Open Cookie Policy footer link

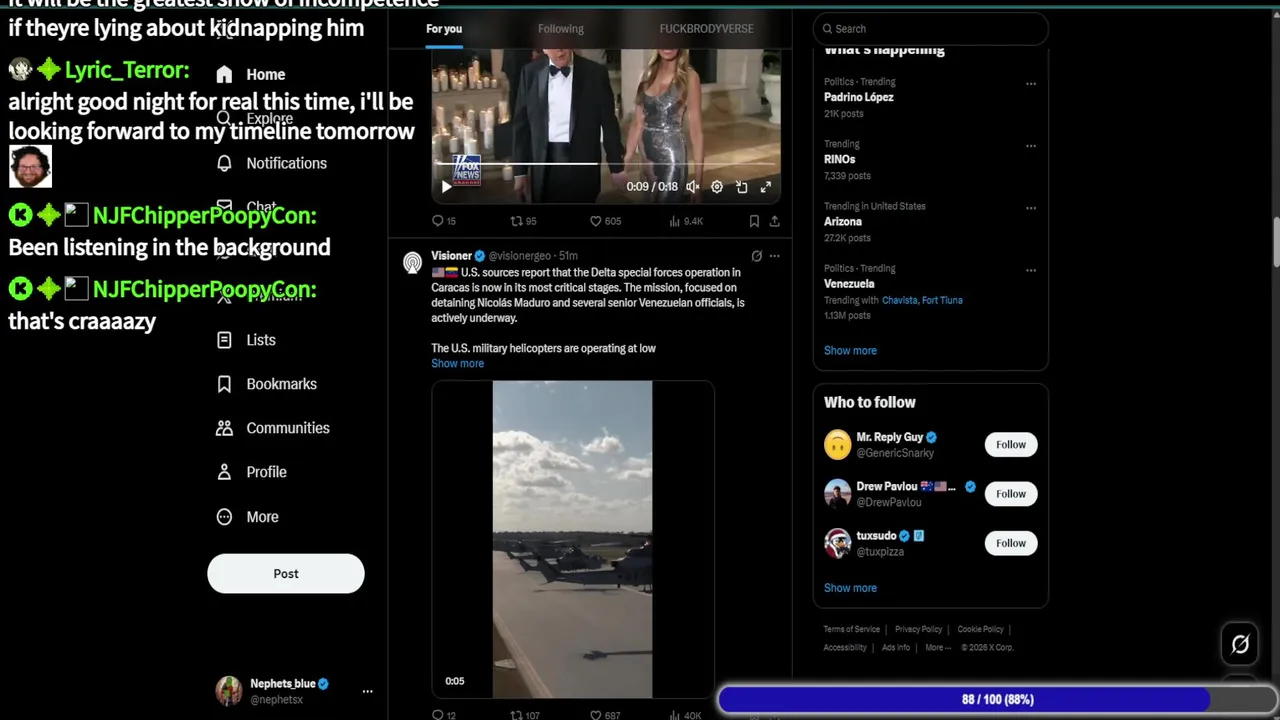(x=980, y=629)
